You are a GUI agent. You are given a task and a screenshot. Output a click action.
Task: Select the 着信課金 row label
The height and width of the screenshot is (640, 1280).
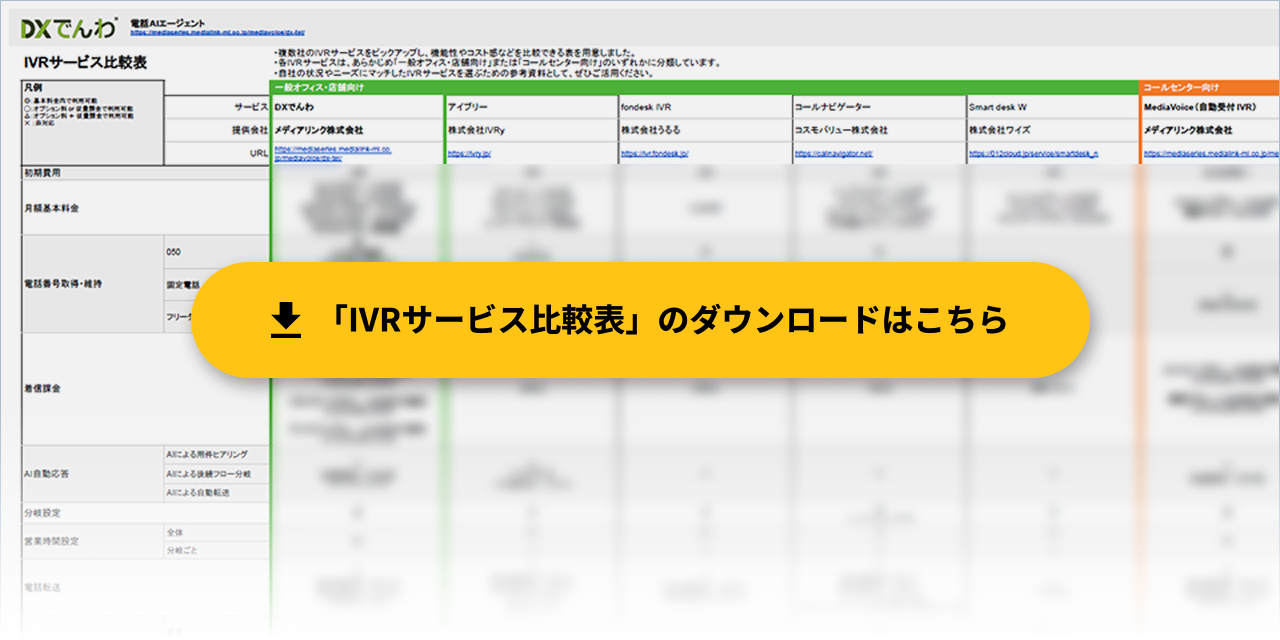[40, 388]
